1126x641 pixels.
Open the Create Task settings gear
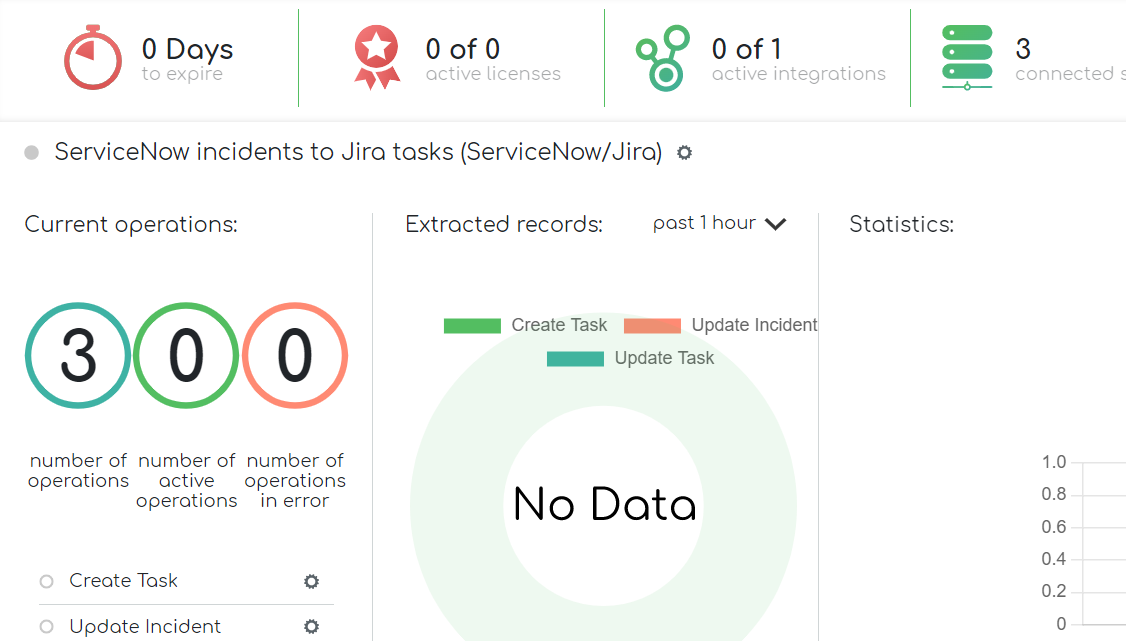[x=311, y=581]
